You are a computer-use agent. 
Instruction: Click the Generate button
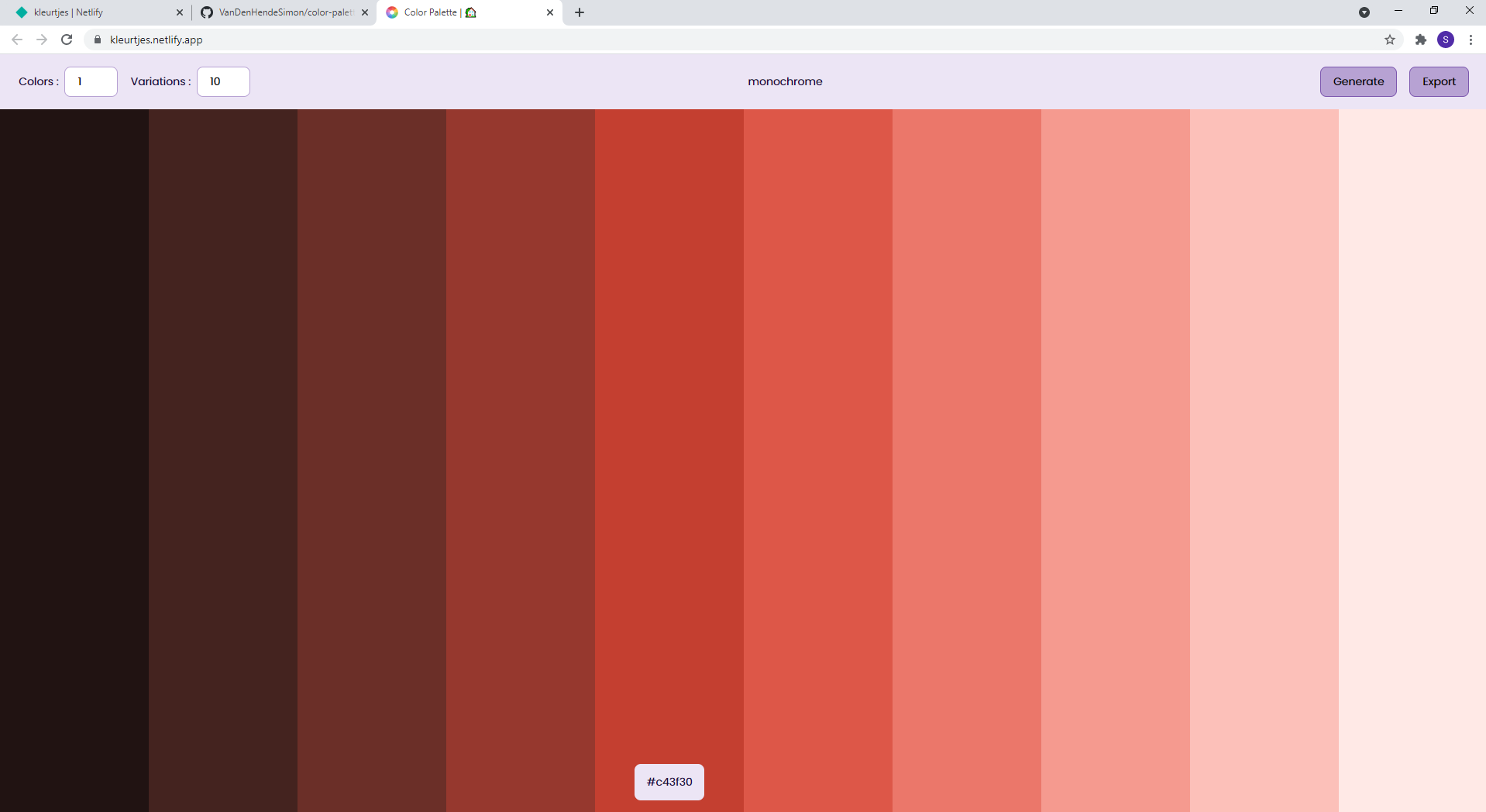[1357, 81]
